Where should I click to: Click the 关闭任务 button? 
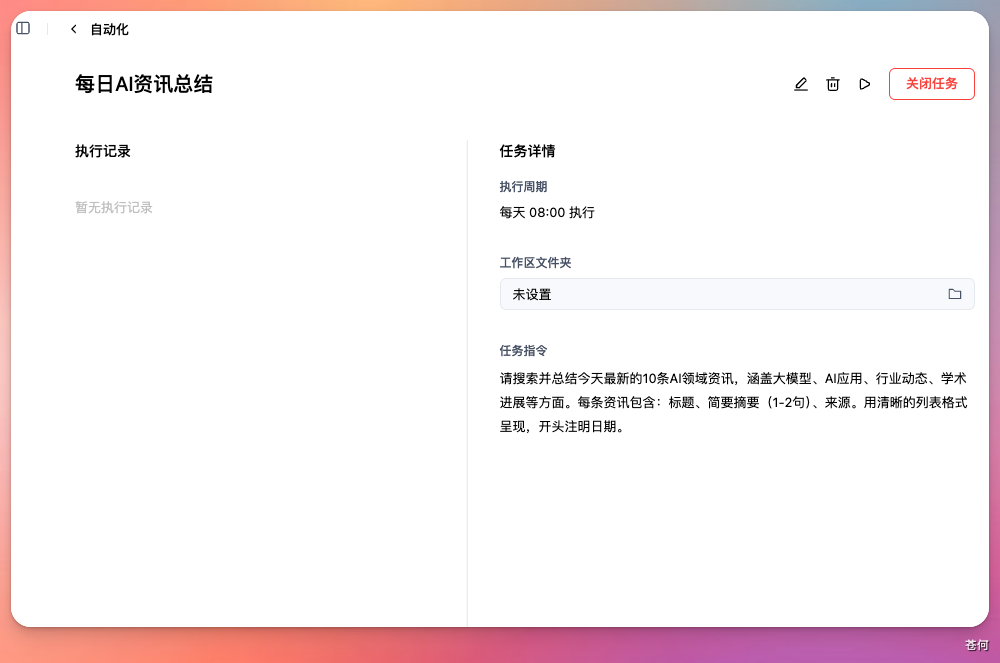click(932, 84)
